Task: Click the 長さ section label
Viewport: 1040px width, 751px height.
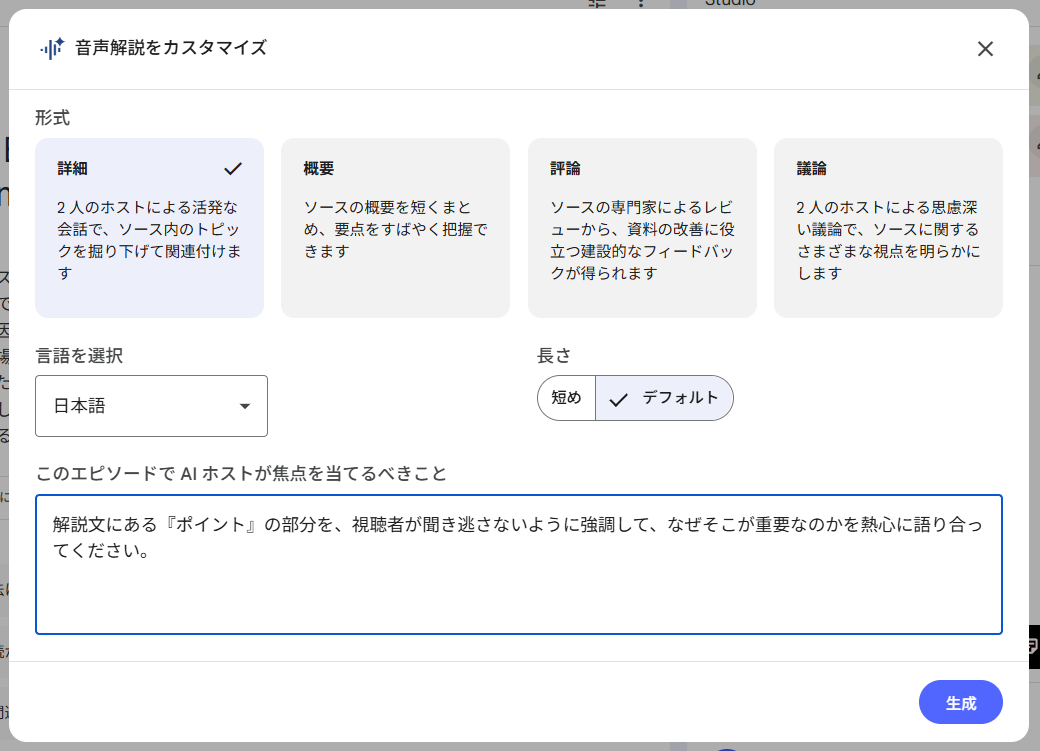Action: [x=553, y=355]
